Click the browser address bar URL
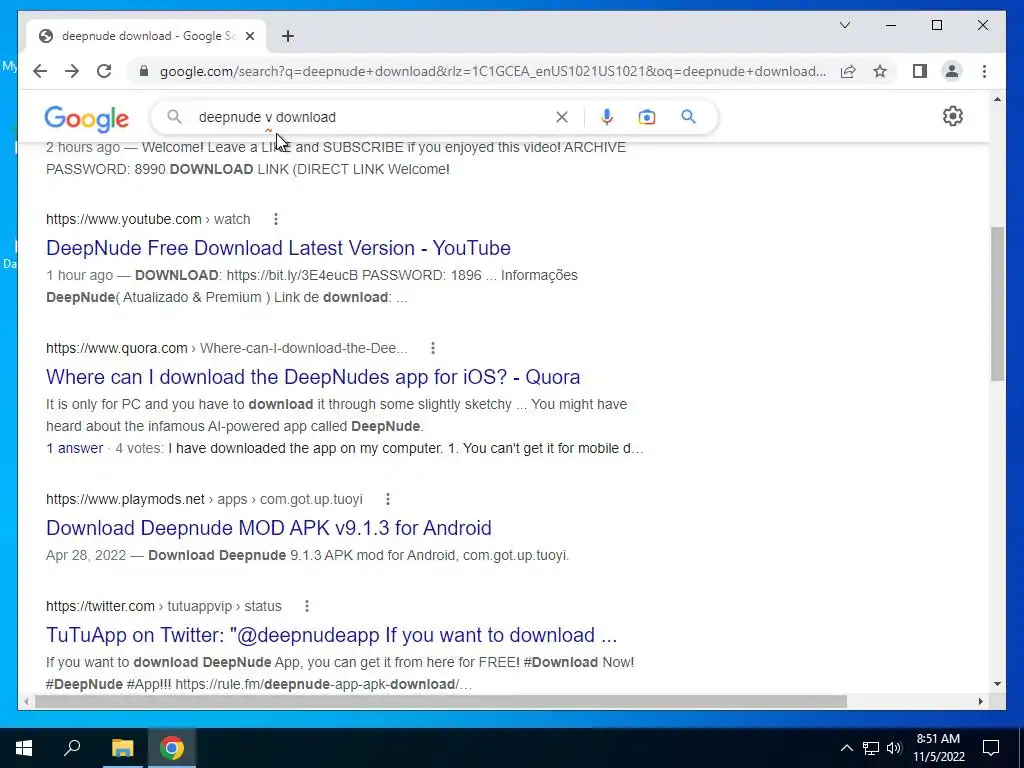Image resolution: width=1024 pixels, height=768 pixels. click(x=493, y=71)
